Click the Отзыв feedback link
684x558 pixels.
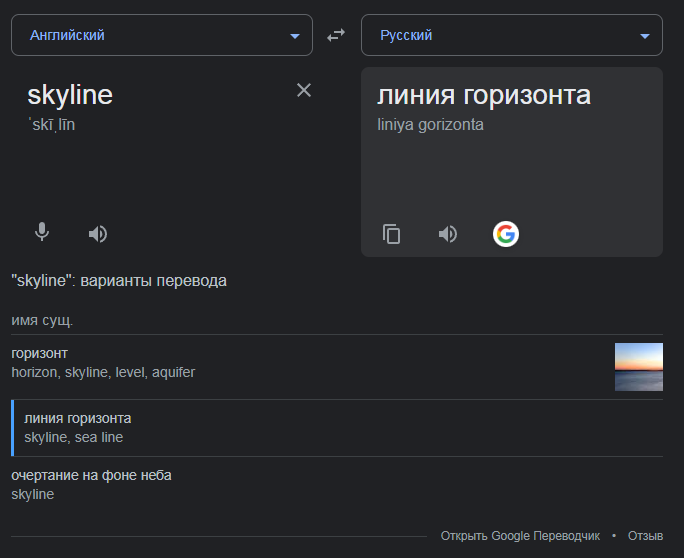coord(645,536)
